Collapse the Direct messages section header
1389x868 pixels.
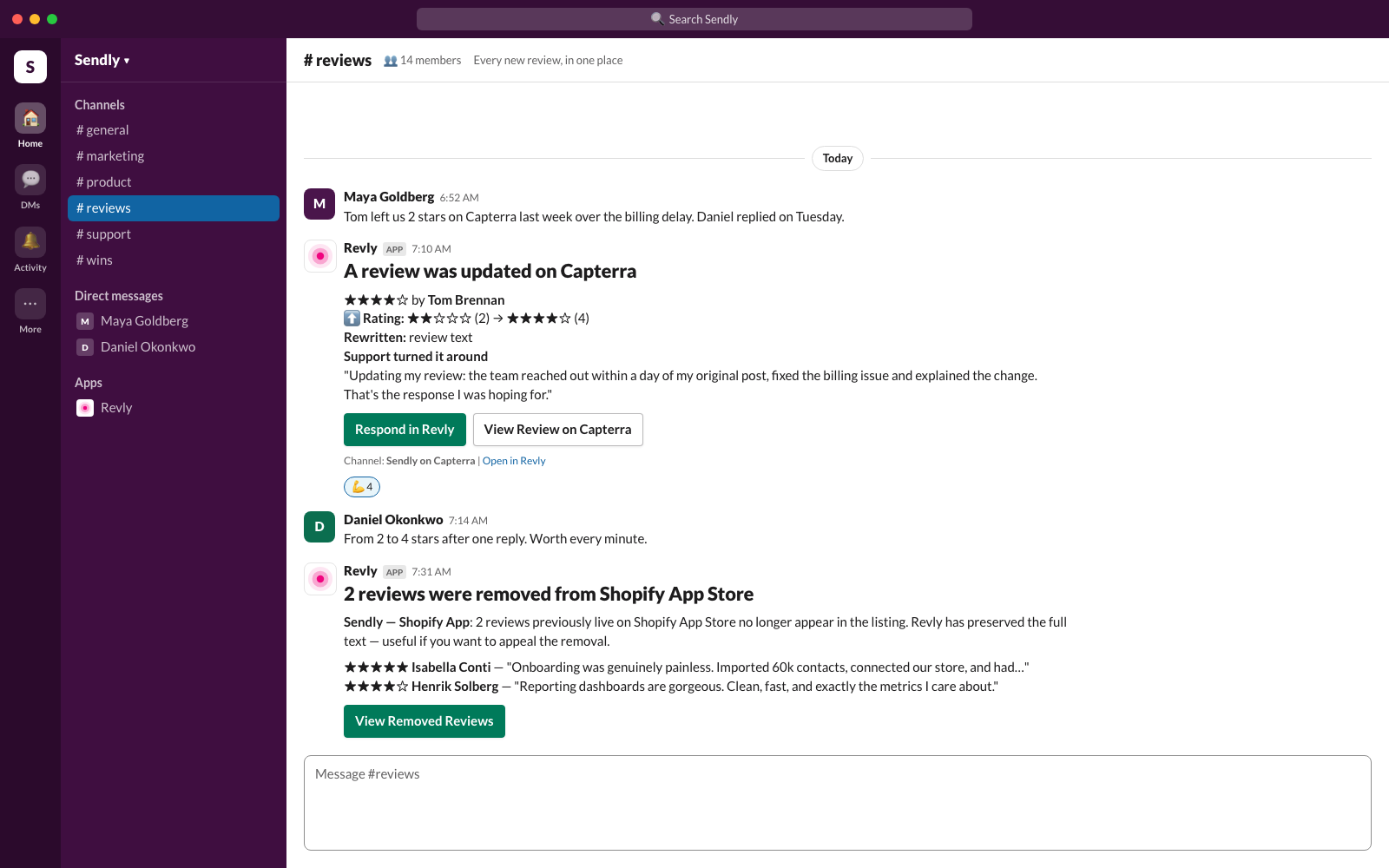(x=119, y=296)
